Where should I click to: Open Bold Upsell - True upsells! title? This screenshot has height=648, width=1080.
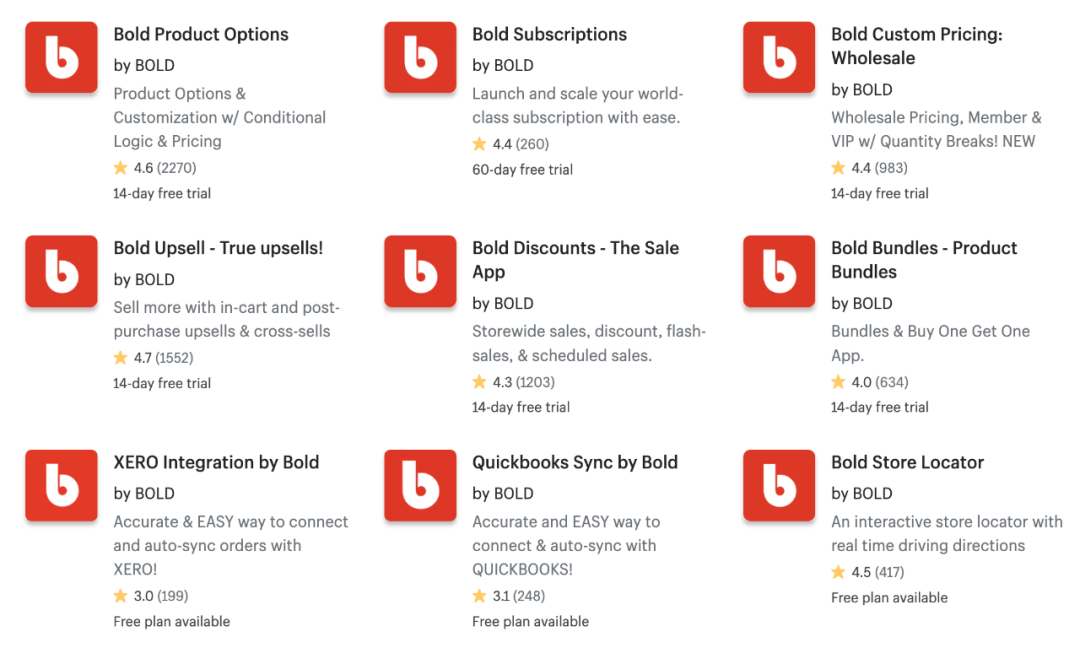pyautogui.click(x=218, y=248)
